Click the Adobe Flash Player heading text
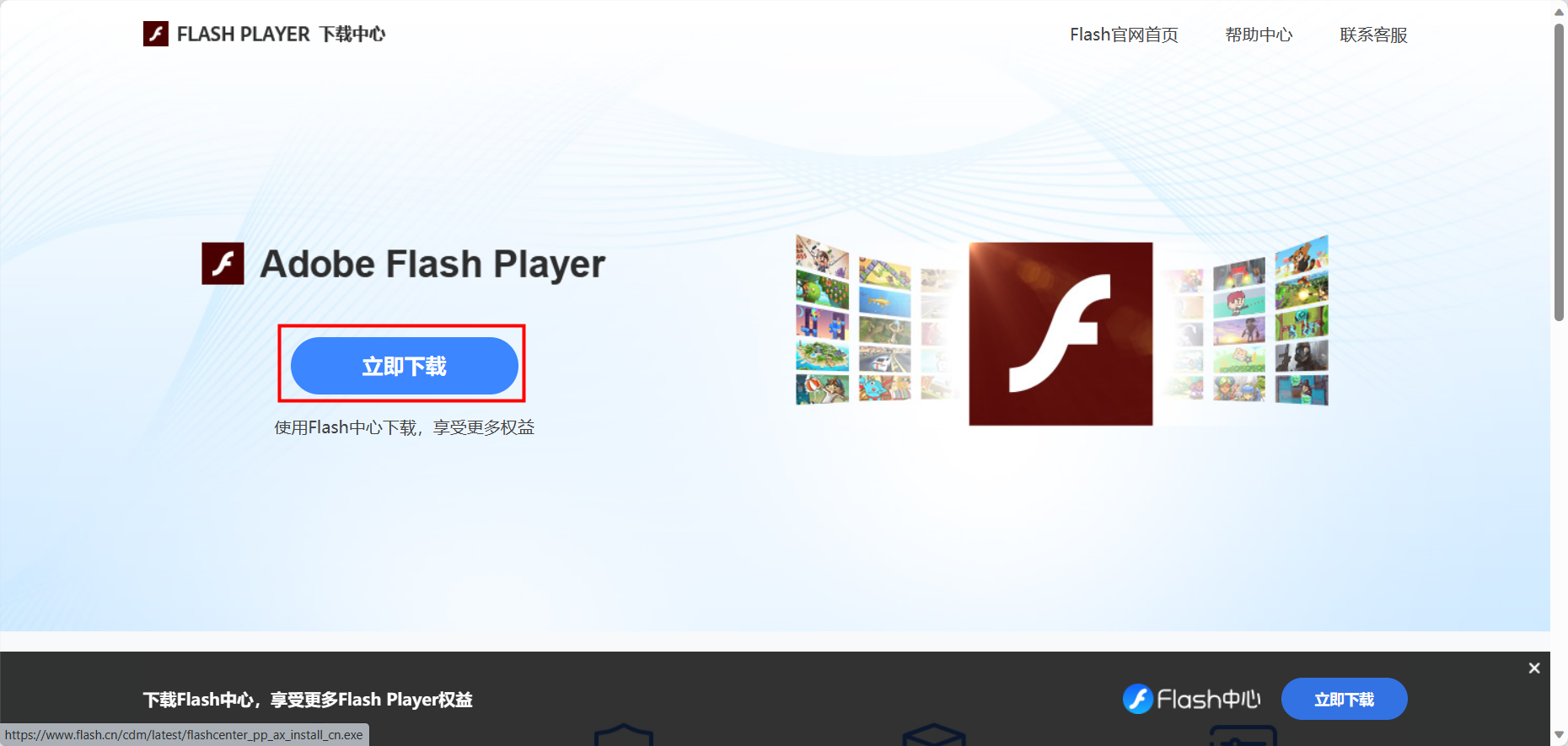This screenshot has width=1568, height=746. click(x=432, y=264)
